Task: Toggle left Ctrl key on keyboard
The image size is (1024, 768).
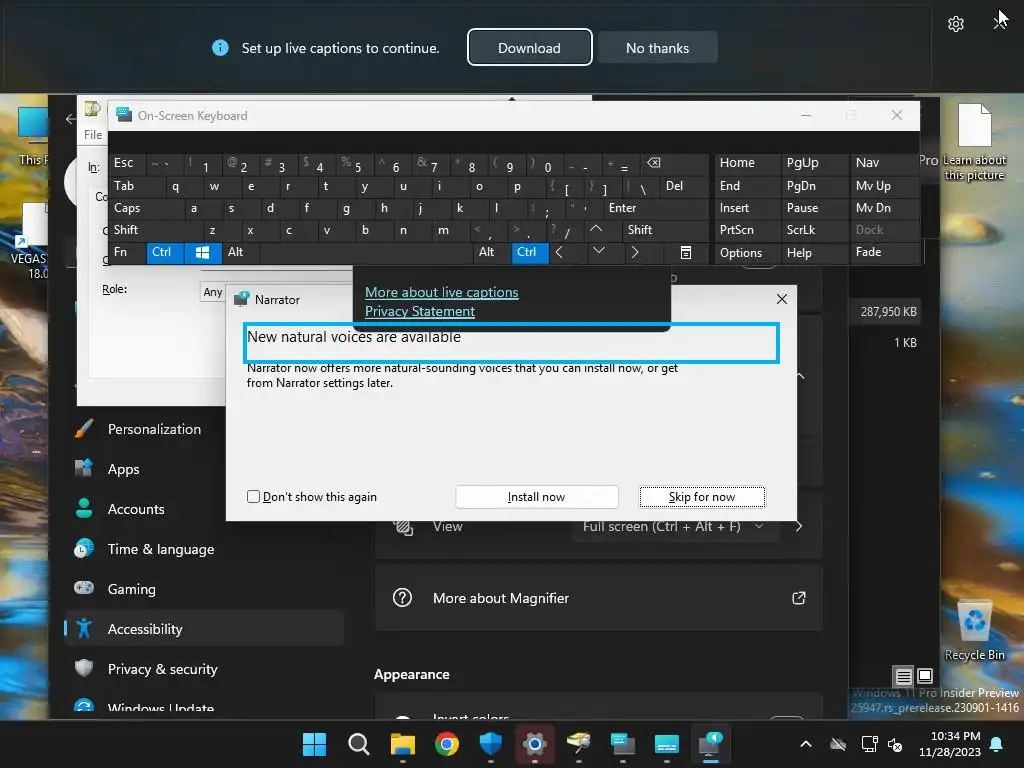Action: 165,252
